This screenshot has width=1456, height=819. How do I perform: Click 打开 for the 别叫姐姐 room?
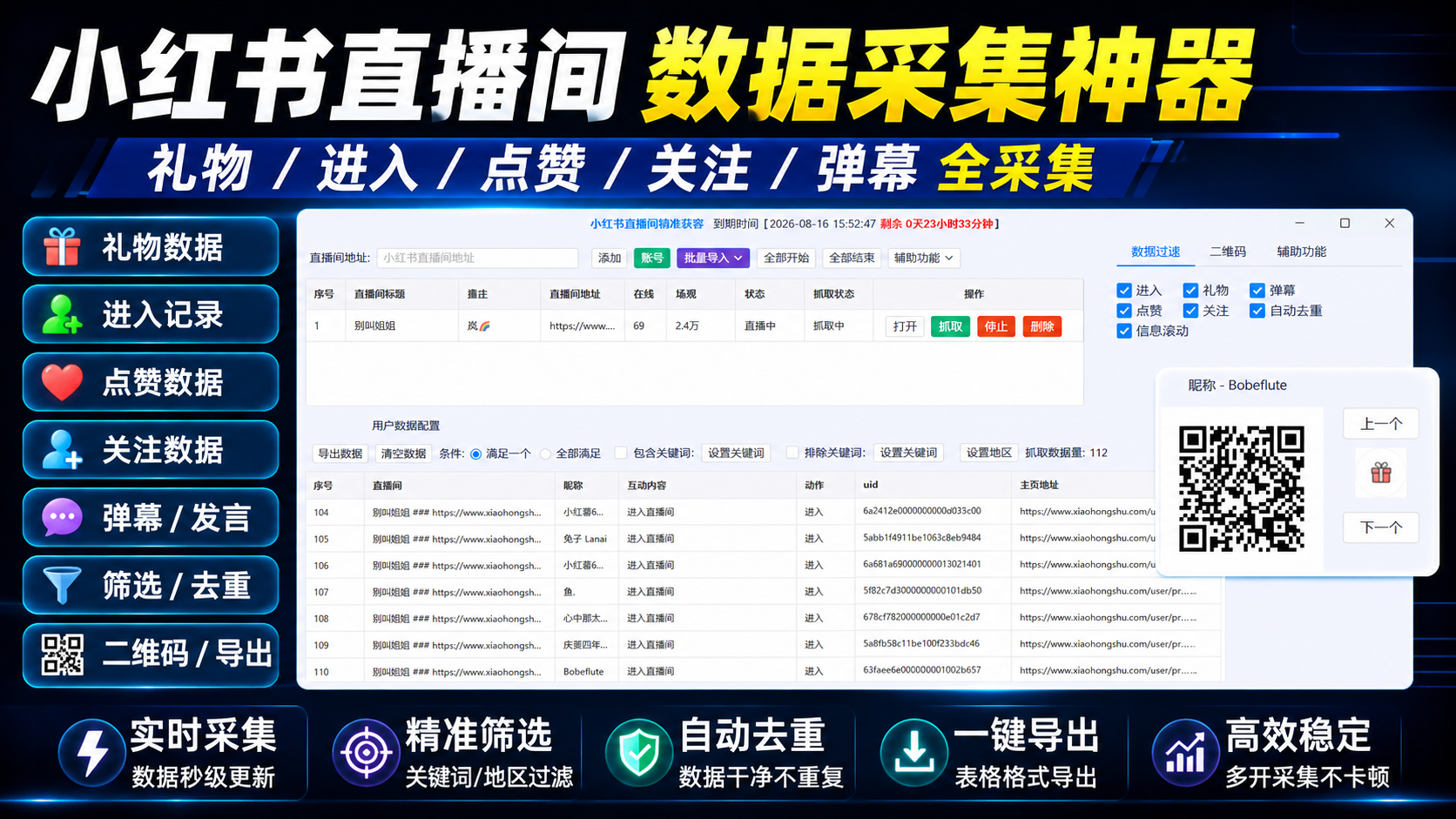tap(905, 326)
